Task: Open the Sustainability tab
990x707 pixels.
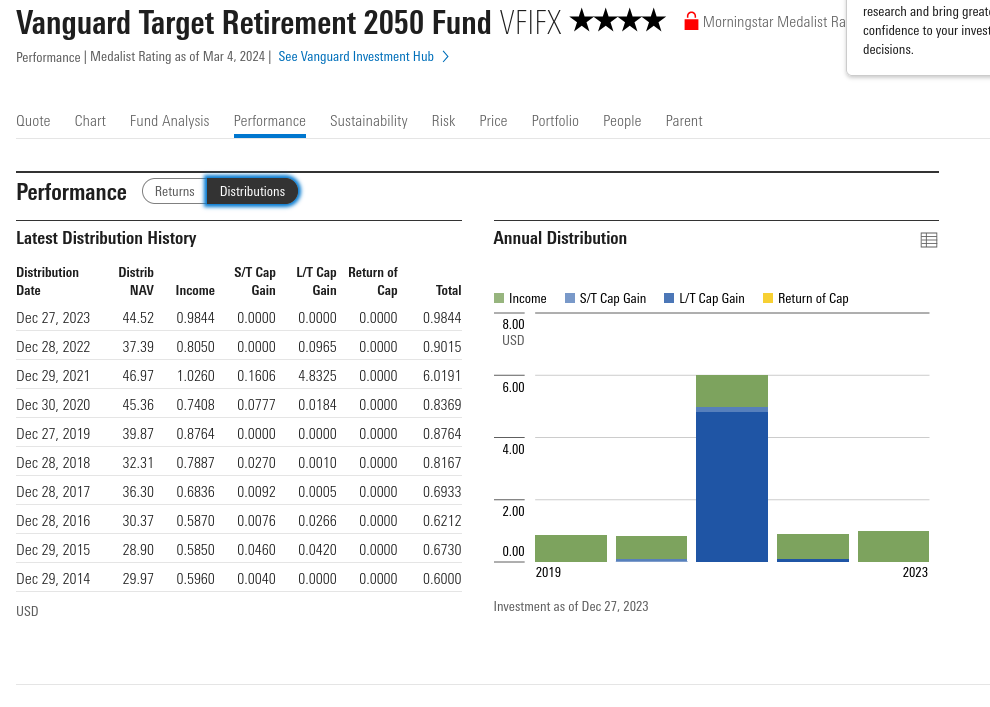Action: click(x=369, y=121)
